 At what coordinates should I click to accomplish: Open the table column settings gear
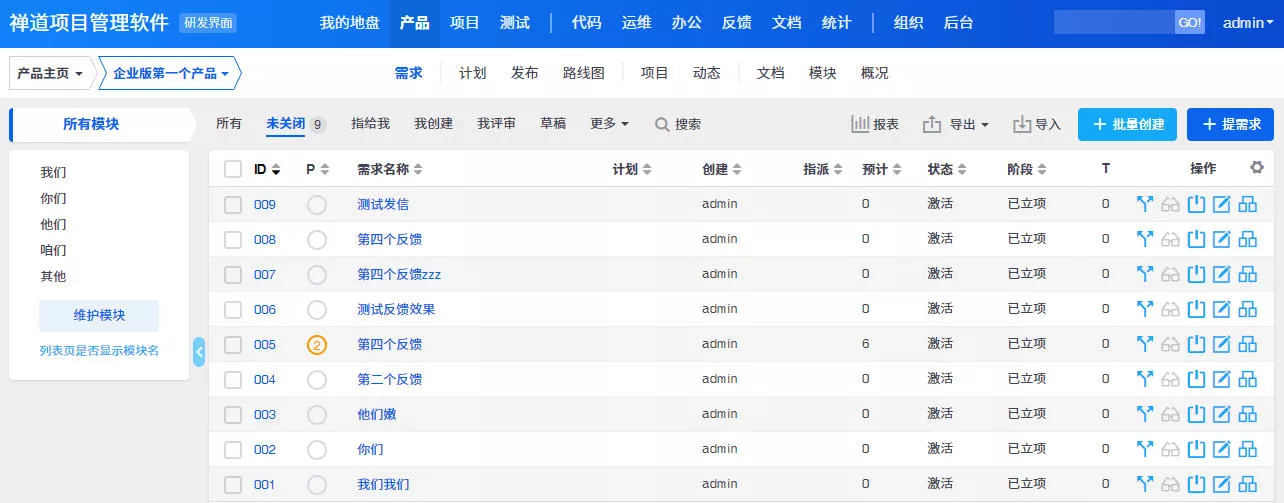[1257, 168]
